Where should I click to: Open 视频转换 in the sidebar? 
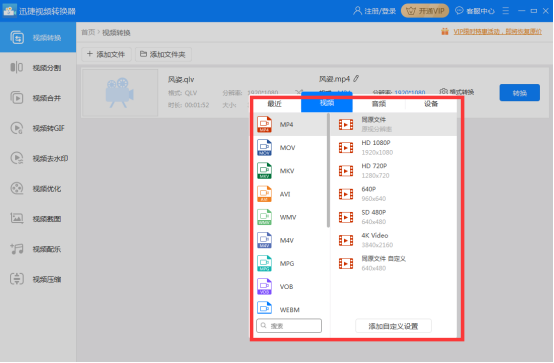point(38,37)
